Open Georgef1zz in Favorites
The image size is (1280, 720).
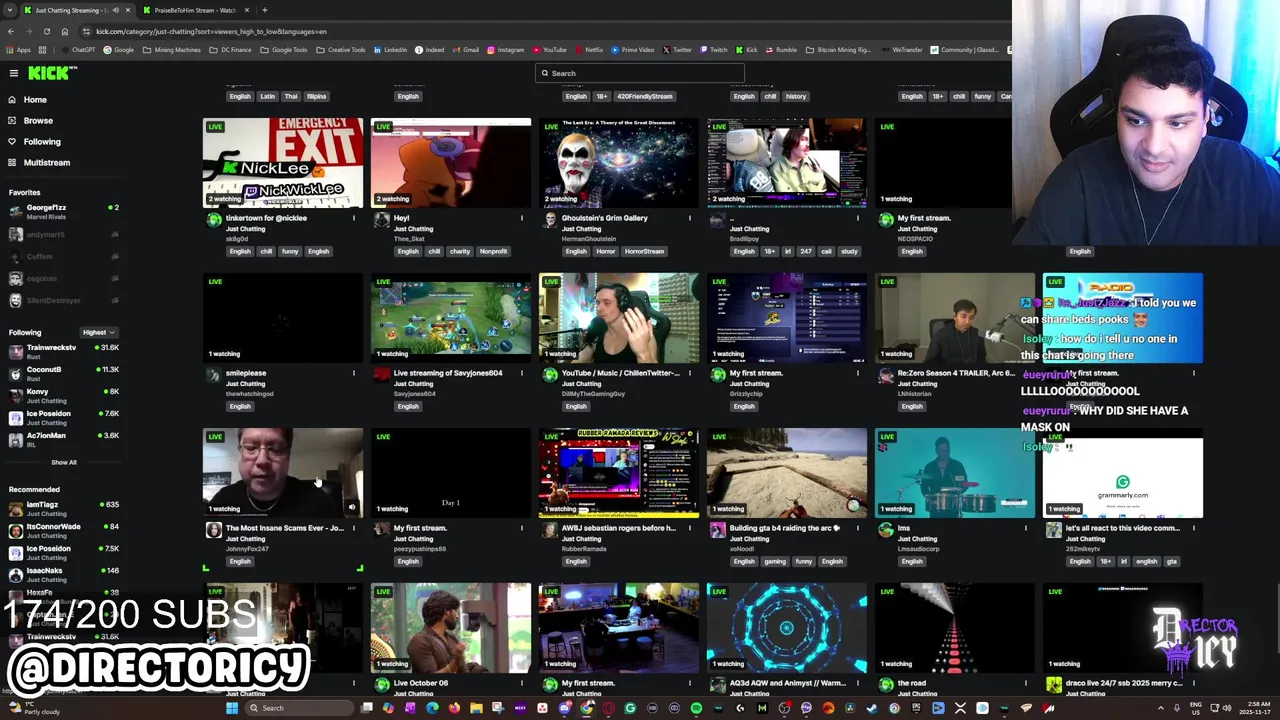62,212
